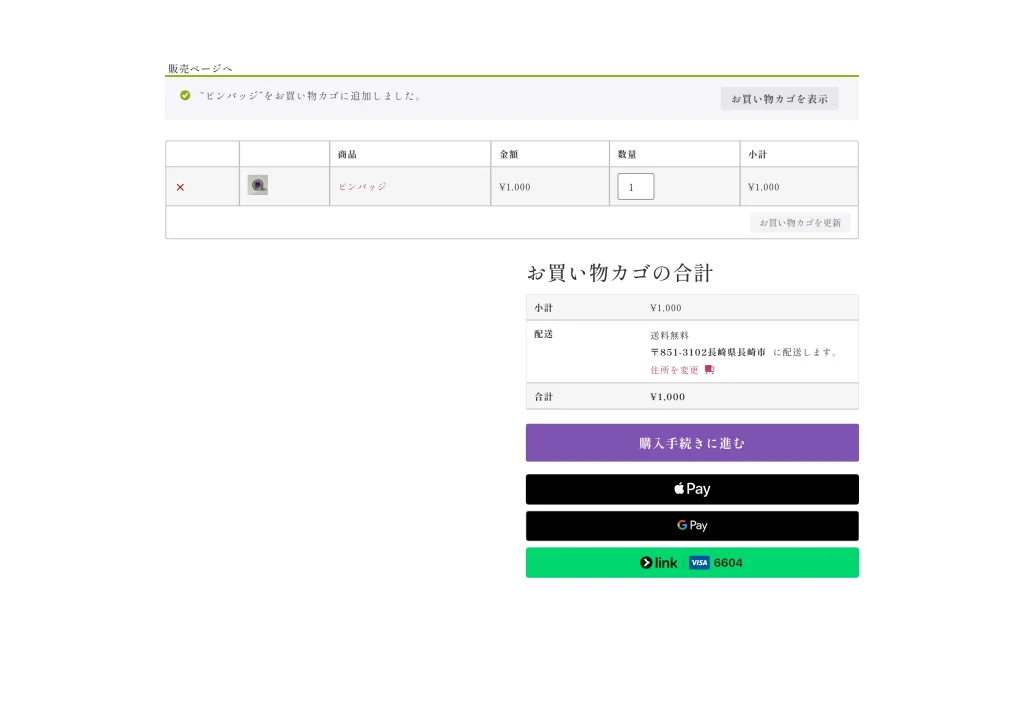The width and height of the screenshot is (1024, 727).
Task: Click the green success checkmark icon
Action: tap(185, 96)
